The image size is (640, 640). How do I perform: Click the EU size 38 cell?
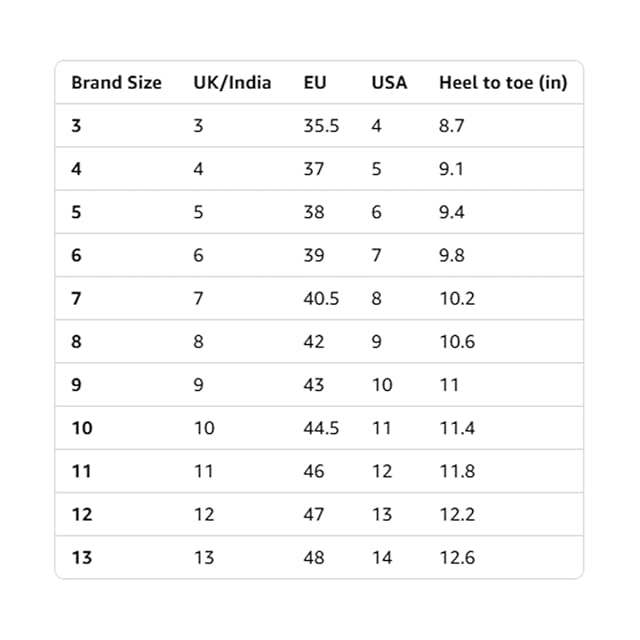point(314,212)
